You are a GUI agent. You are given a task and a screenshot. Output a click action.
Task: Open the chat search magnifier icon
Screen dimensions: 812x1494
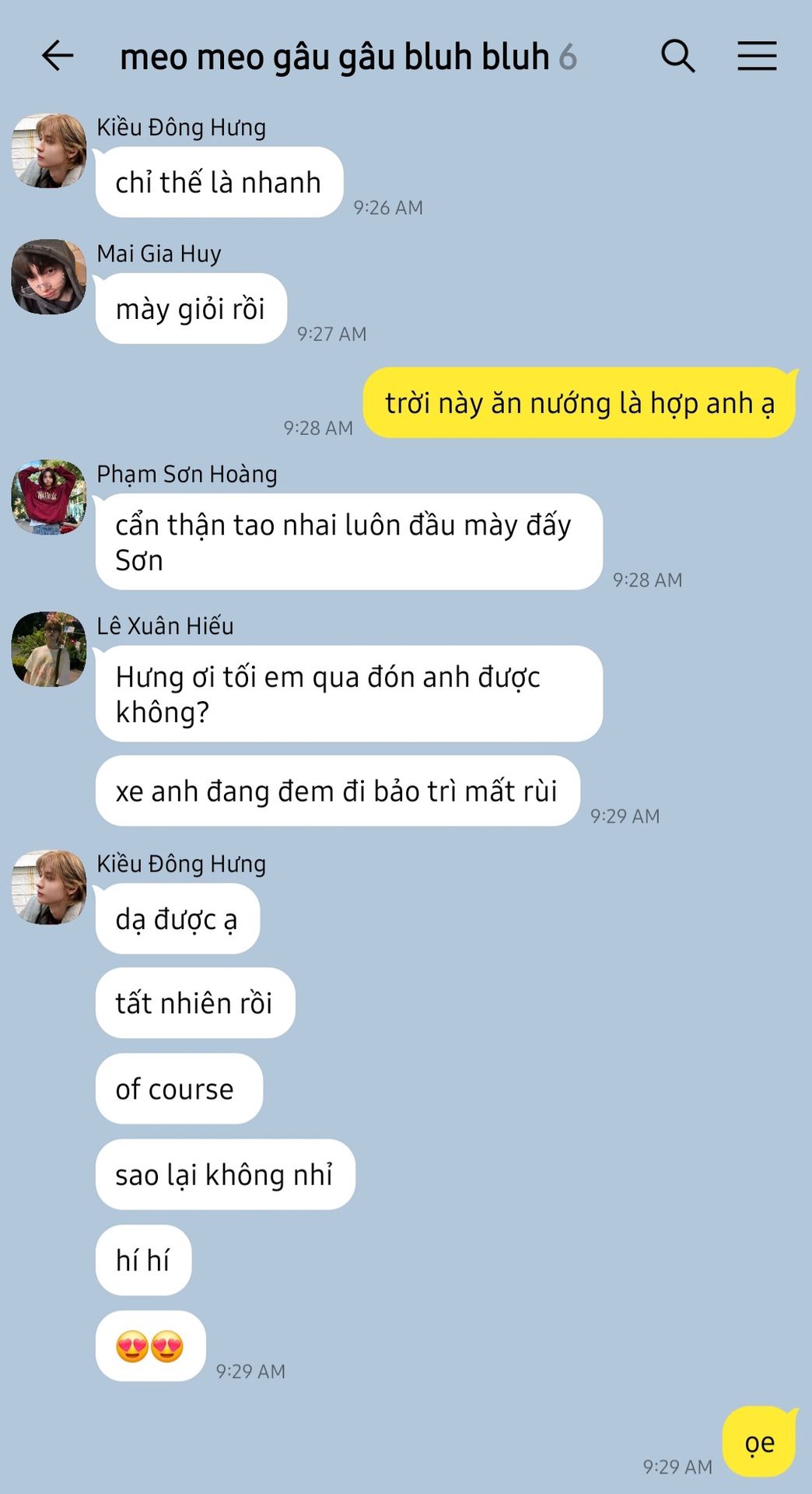[x=677, y=56]
